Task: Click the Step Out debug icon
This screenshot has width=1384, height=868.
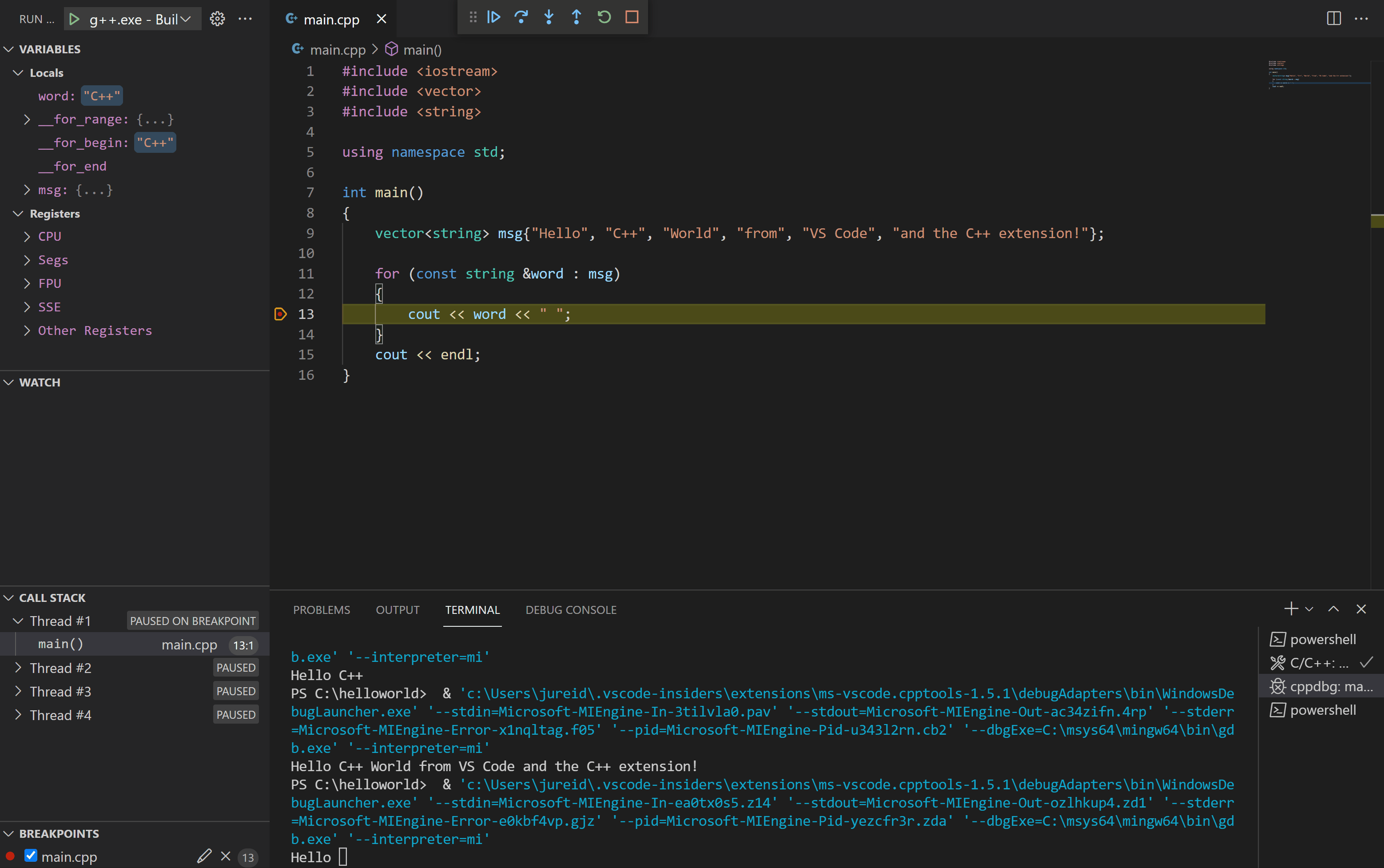Action: 577,17
